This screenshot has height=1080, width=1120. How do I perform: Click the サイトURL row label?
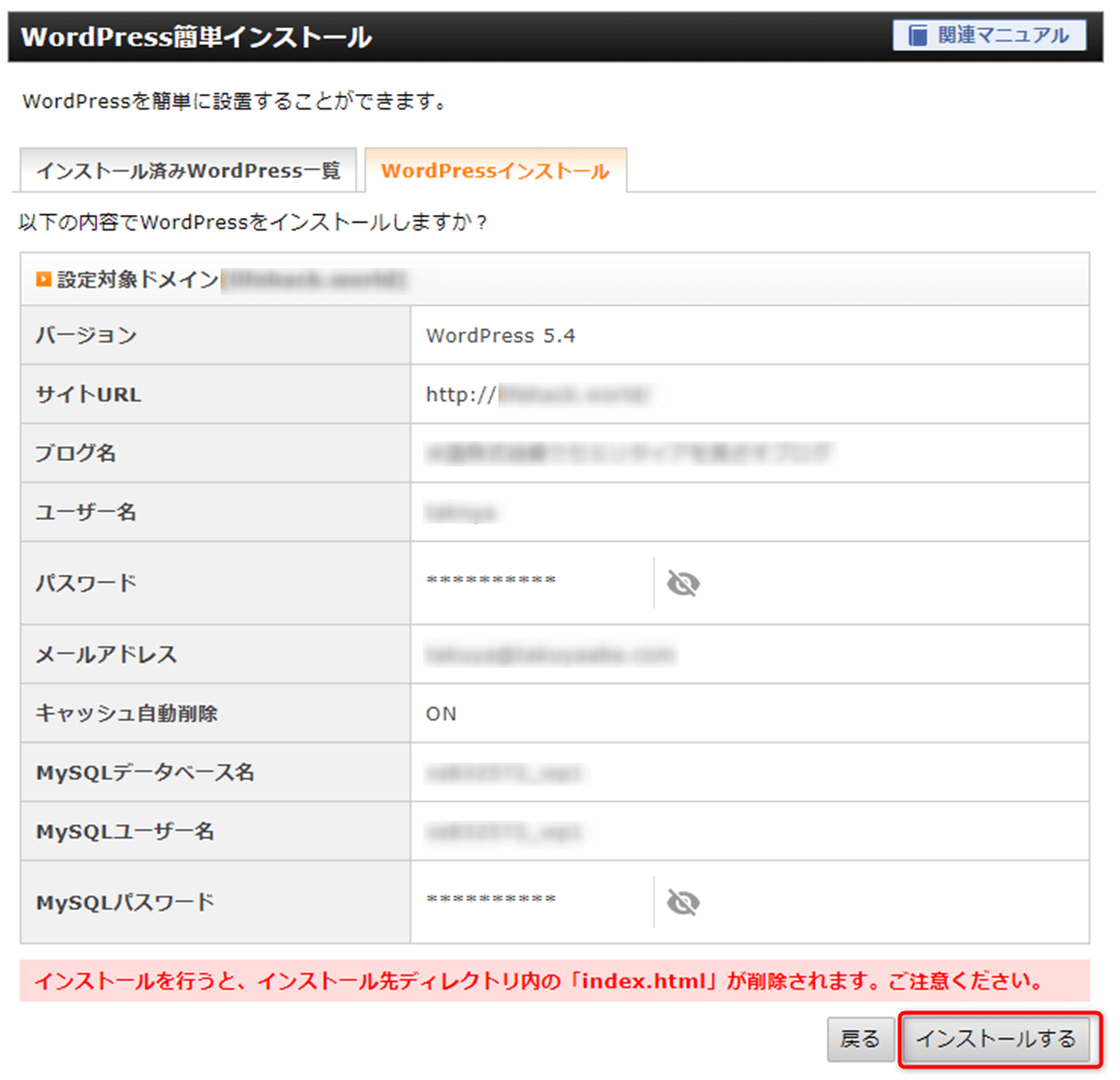click(88, 394)
